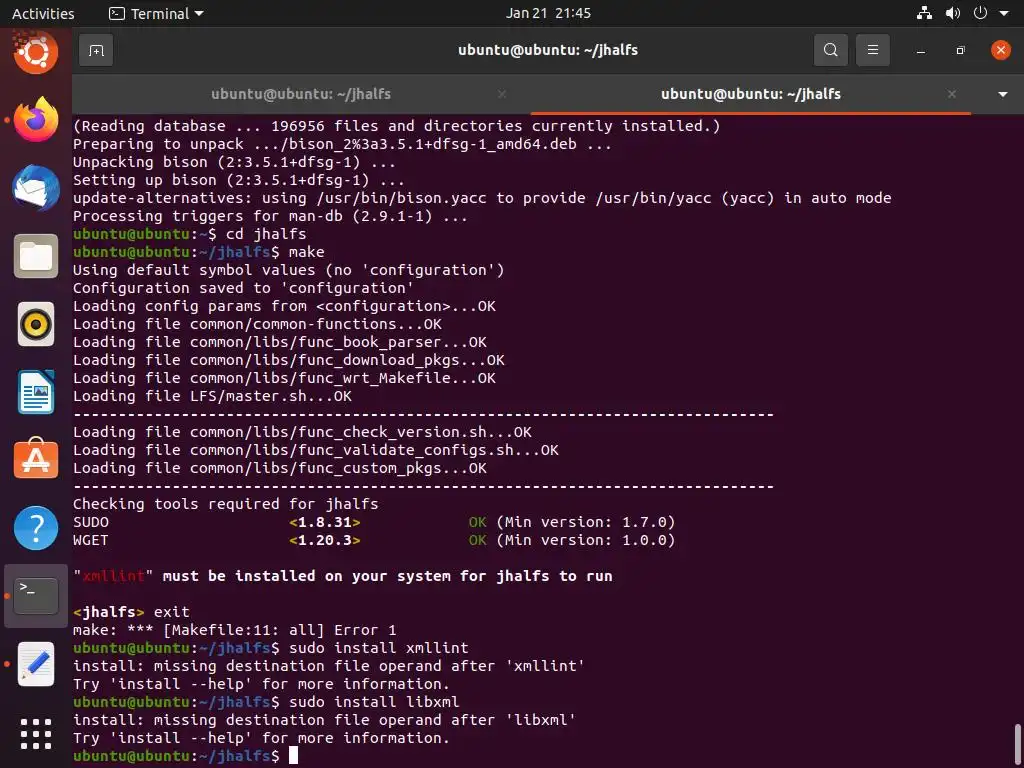Close the second jhalfs tab
1024x768 pixels.
pyautogui.click(x=952, y=94)
